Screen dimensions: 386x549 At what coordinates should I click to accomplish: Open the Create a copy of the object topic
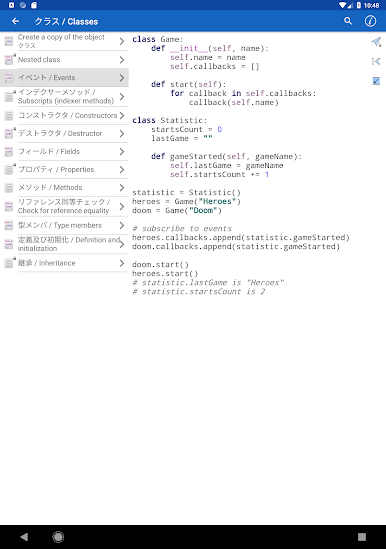pos(64,41)
